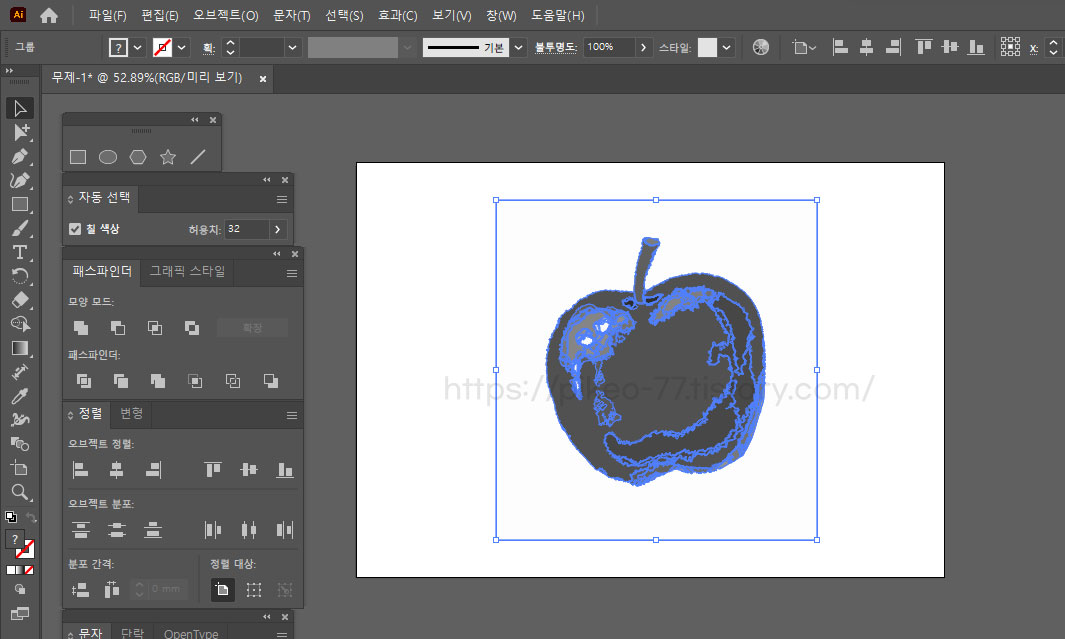Switch to 단락 tab
The width and height of the screenshot is (1065, 639).
(x=132, y=632)
